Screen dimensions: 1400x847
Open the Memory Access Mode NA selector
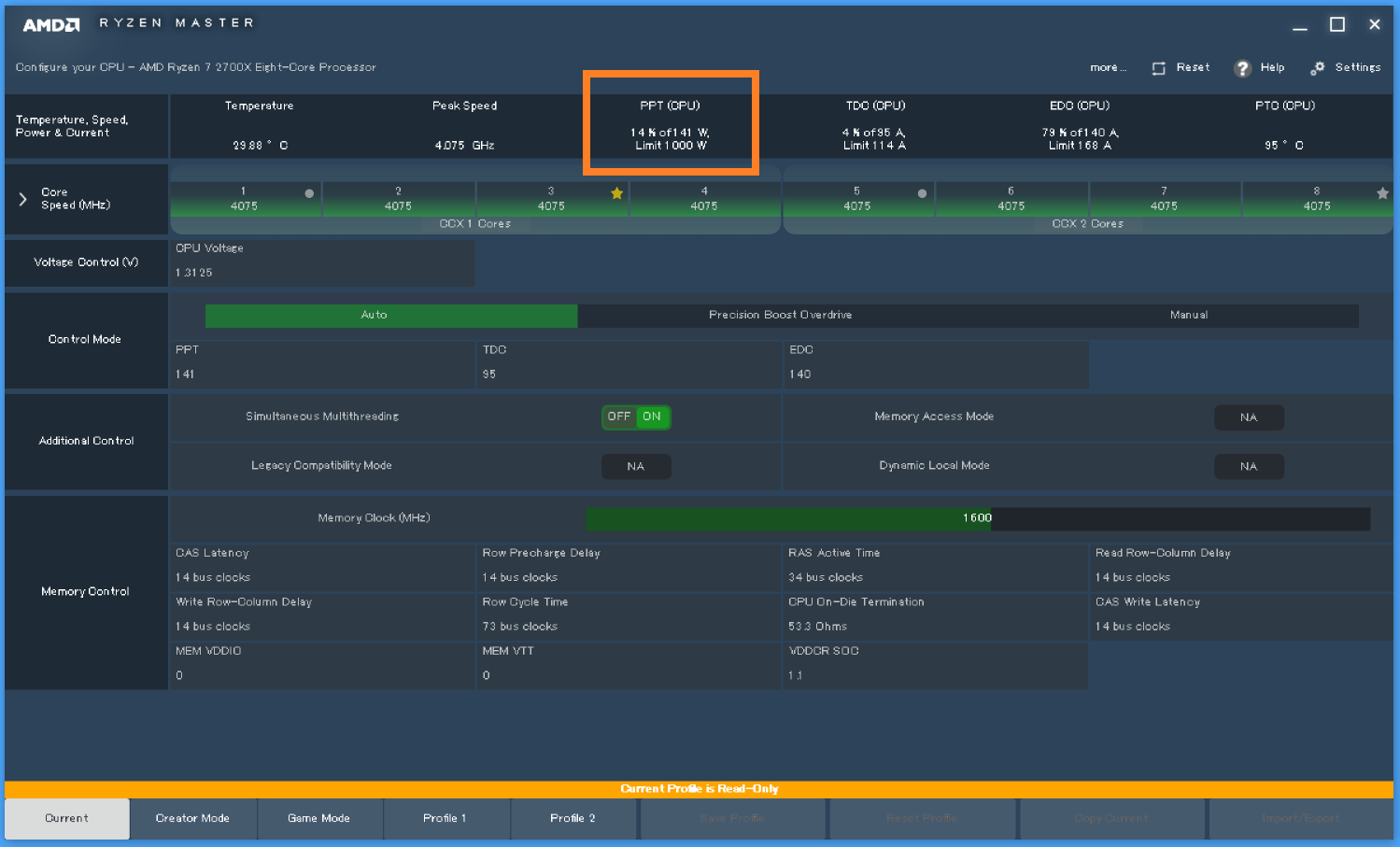pos(1249,417)
